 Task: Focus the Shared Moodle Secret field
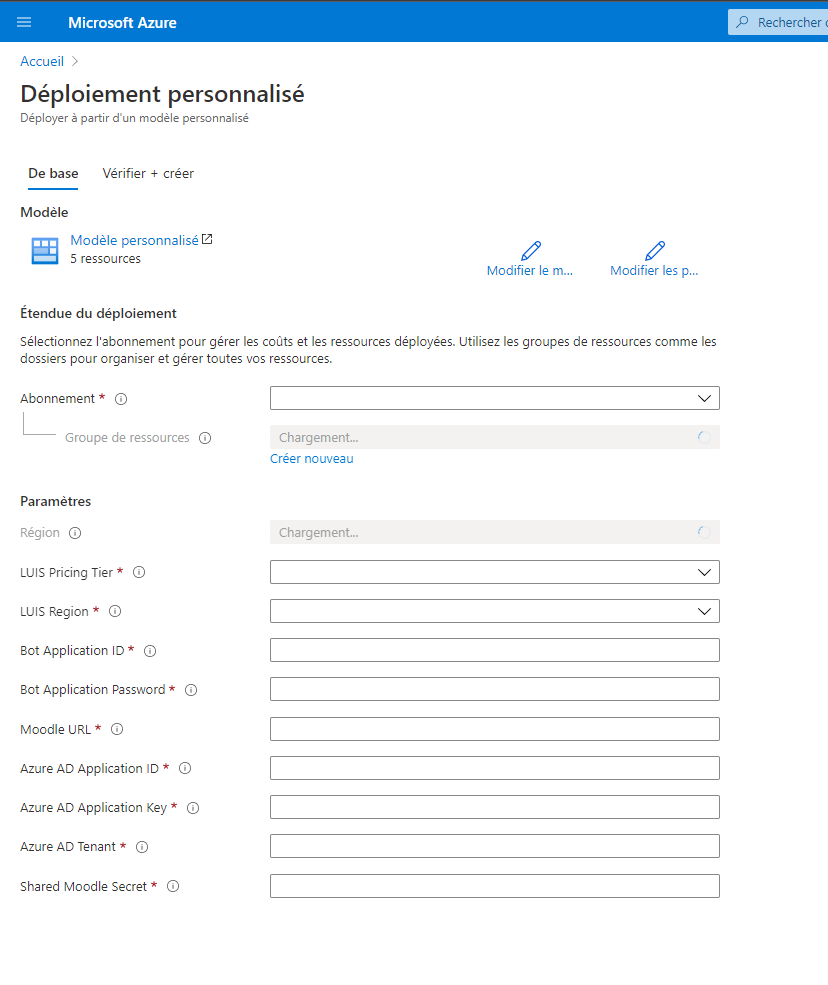(495, 886)
